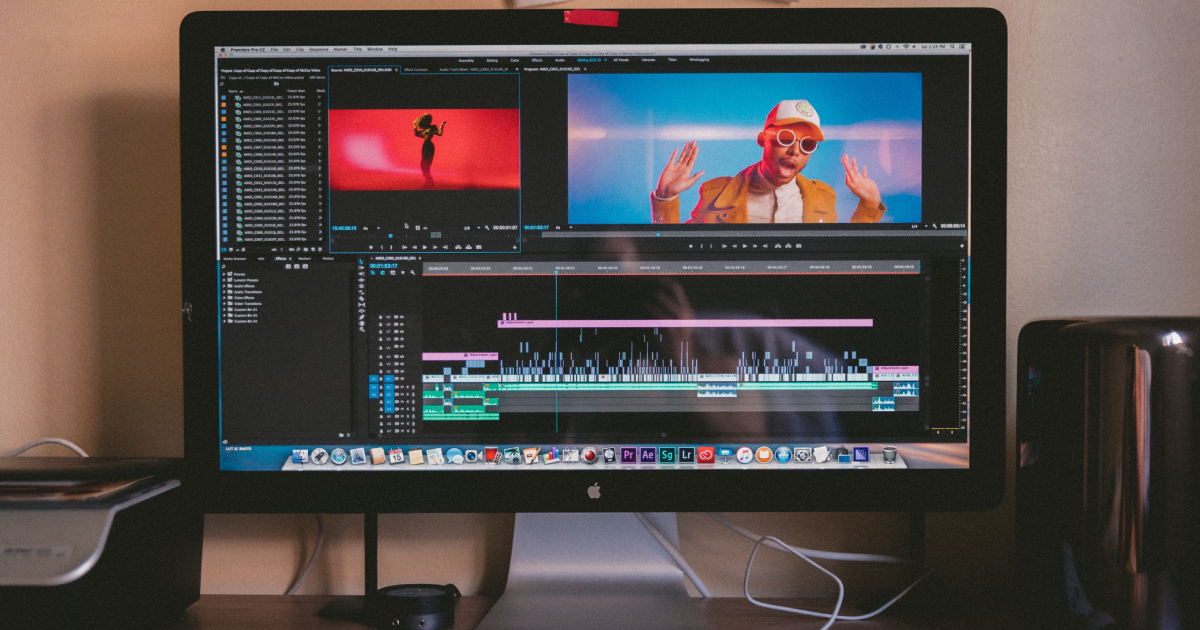Image resolution: width=1200 pixels, height=630 pixels.
Task: Solo the A1 audio track
Action: [407, 387]
